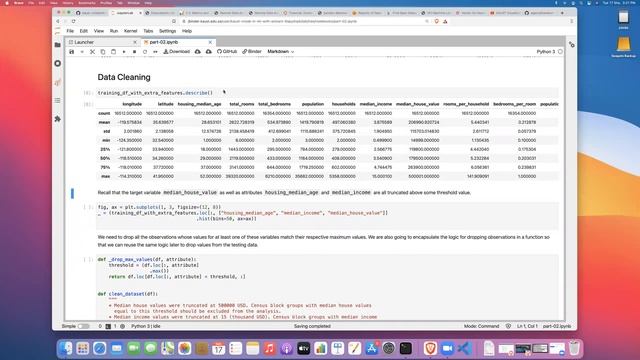Click the median_house_value column header
This screenshot has width=640, height=360.
(x=418, y=104)
